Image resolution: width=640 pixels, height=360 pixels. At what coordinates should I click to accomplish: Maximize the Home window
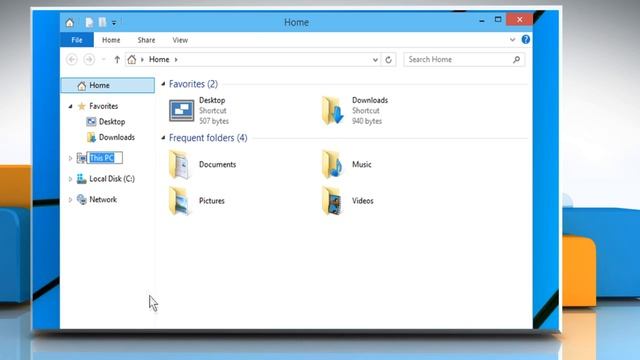coord(498,20)
